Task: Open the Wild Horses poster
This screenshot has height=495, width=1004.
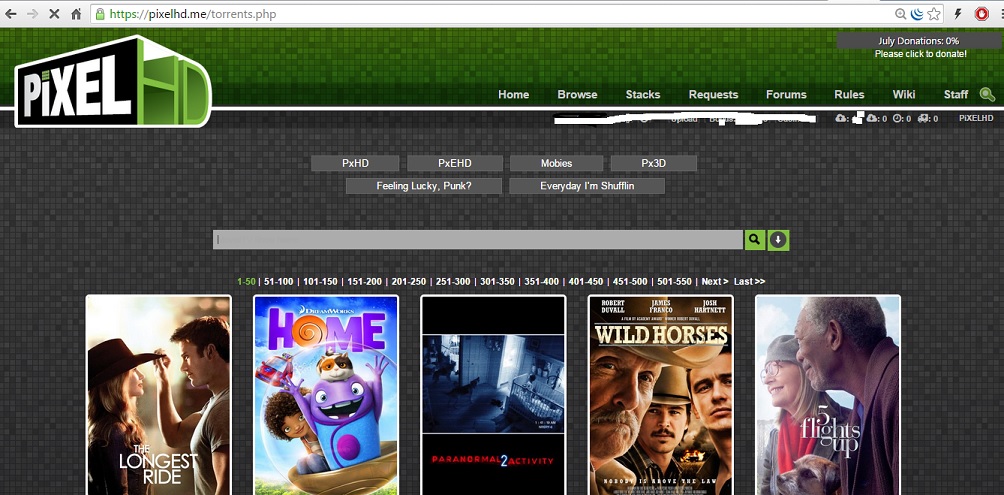Action: [x=661, y=395]
